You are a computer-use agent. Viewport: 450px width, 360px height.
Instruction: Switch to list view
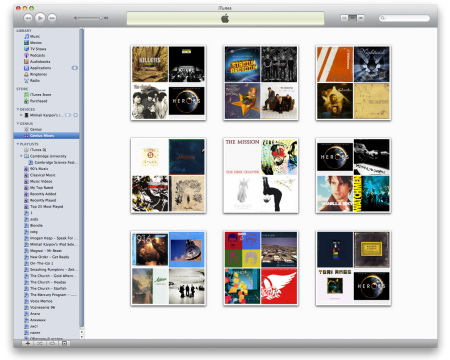click(345, 18)
